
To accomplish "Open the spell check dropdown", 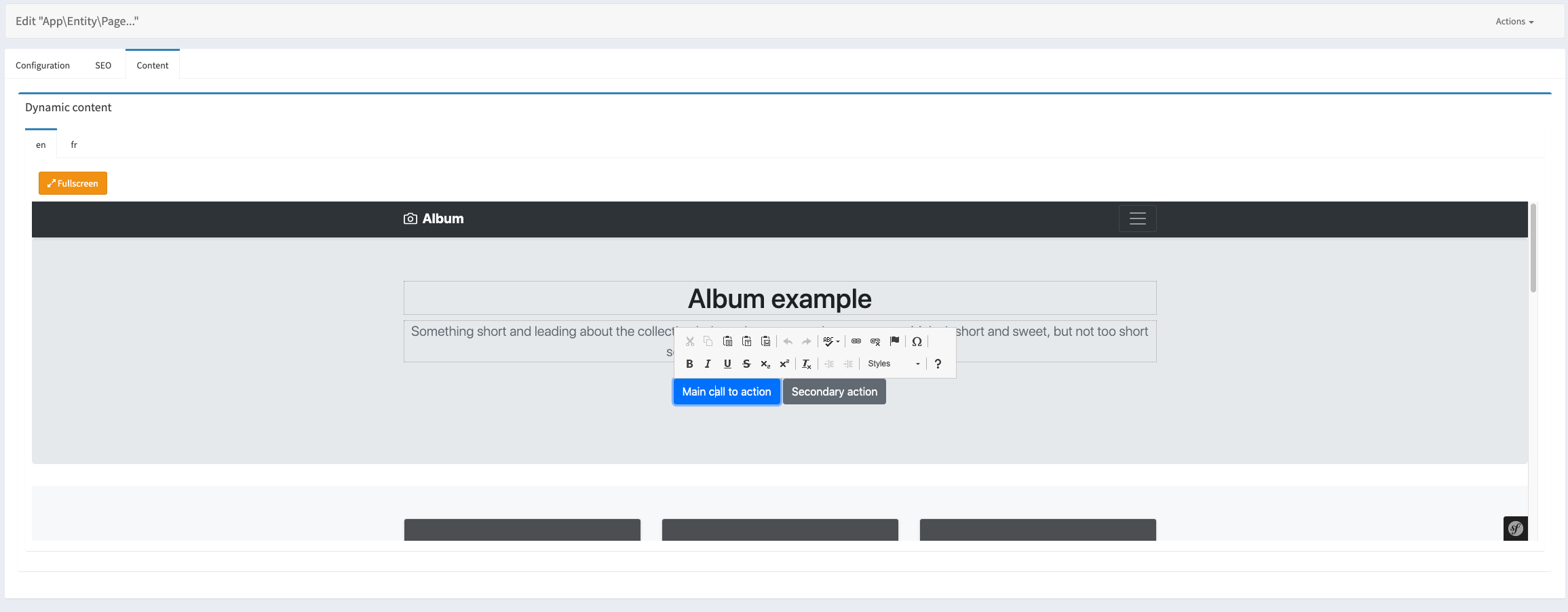I will [x=831, y=341].
